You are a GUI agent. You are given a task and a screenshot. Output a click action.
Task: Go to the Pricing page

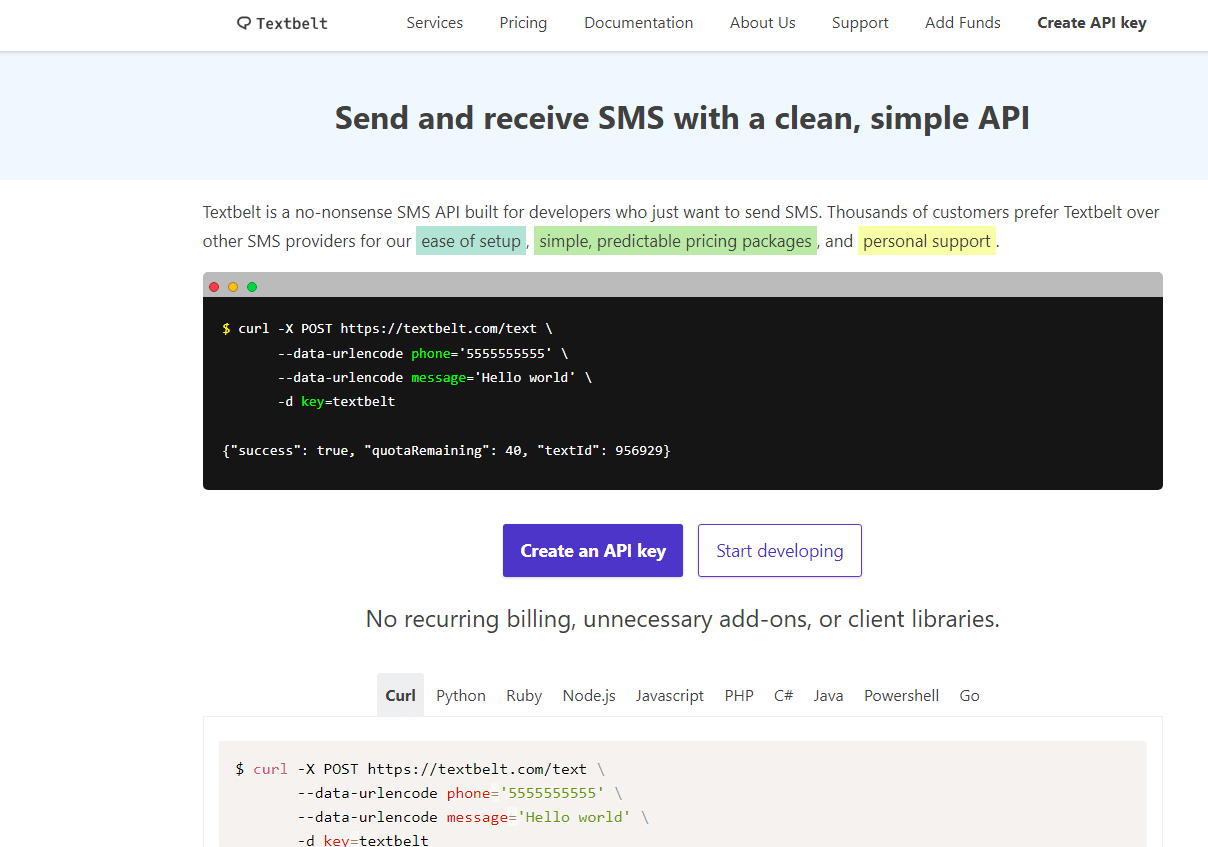point(523,23)
